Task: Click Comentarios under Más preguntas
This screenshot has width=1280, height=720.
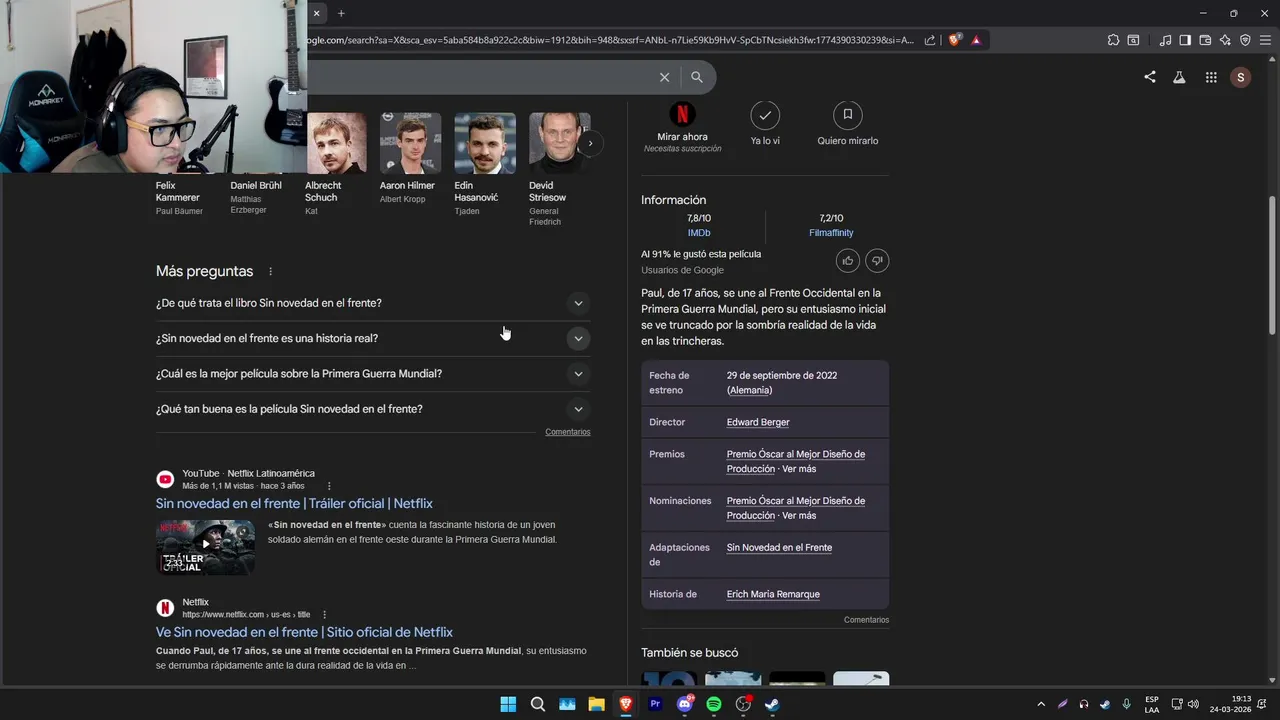Action: 568,432
